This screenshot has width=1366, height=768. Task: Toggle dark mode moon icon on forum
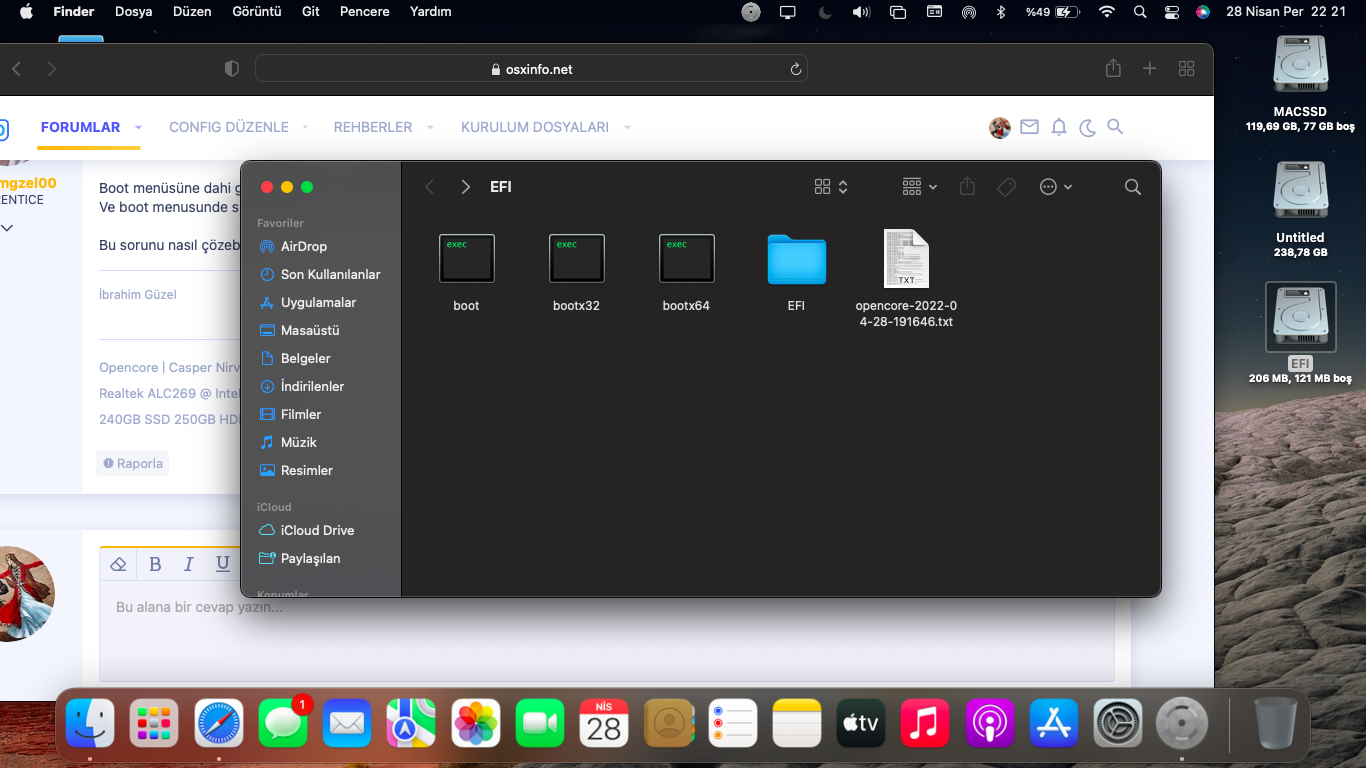pos(1087,127)
